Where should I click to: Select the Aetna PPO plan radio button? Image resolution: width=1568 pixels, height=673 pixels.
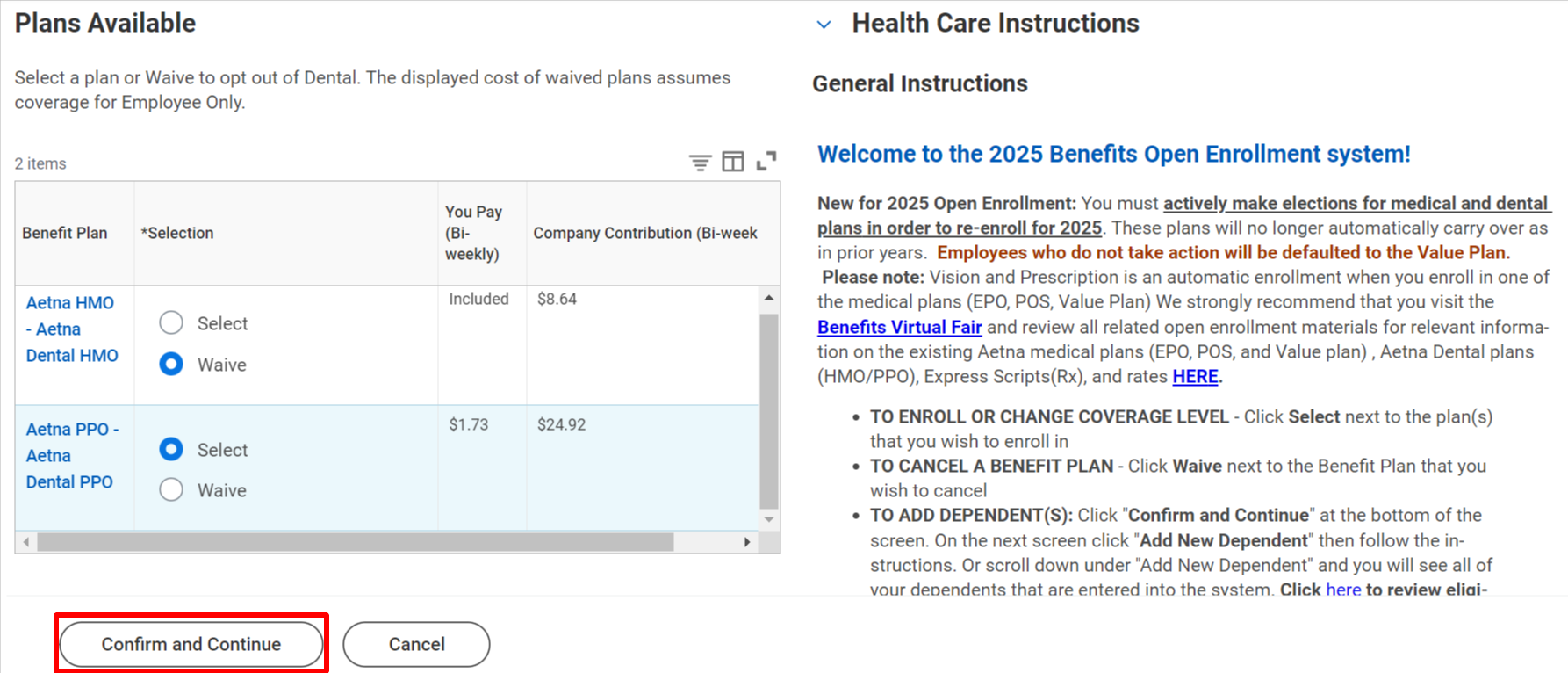171,449
